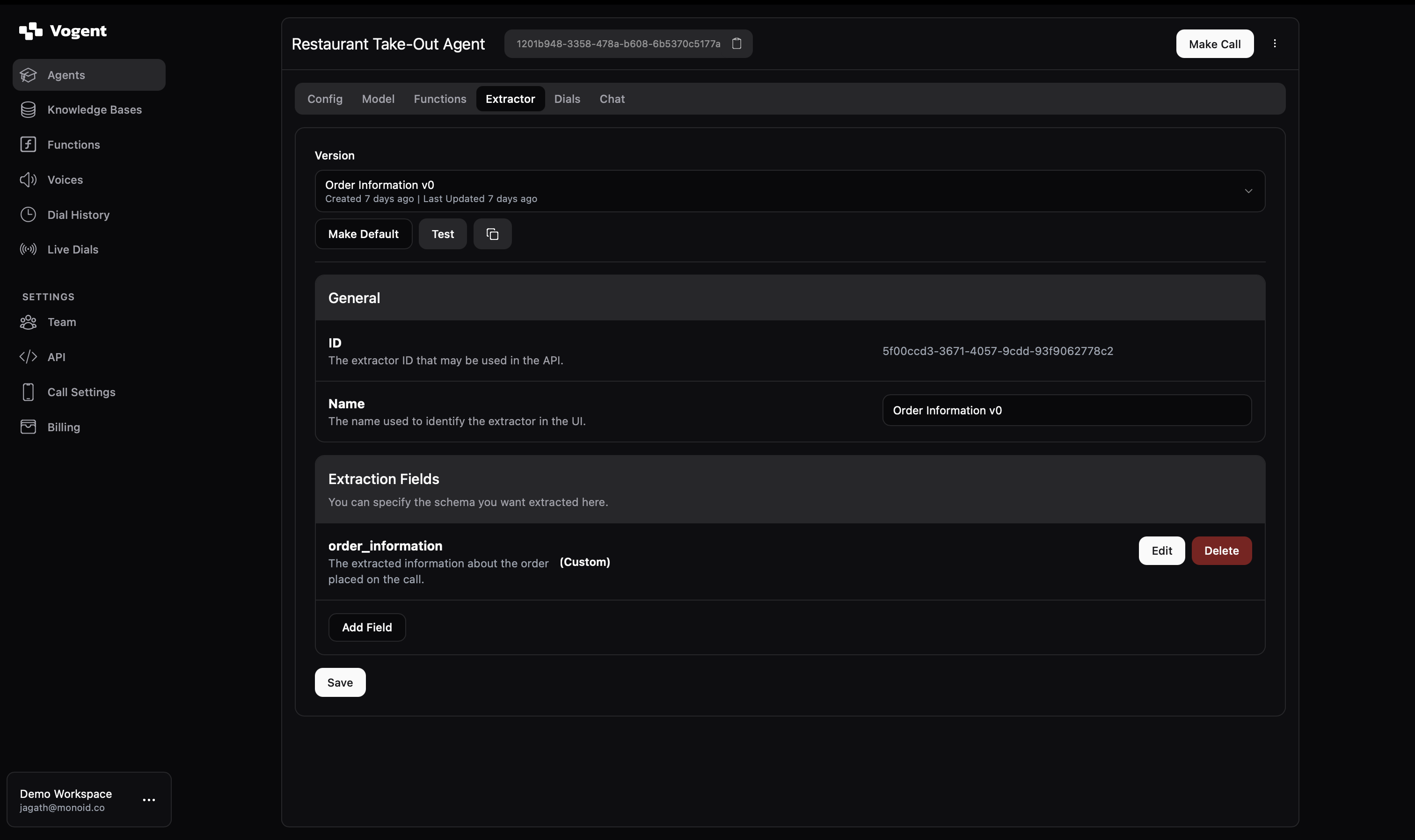The width and height of the screenshot is (1415, 840).
Task: Click the Add Field button
Action: point(366,627)
